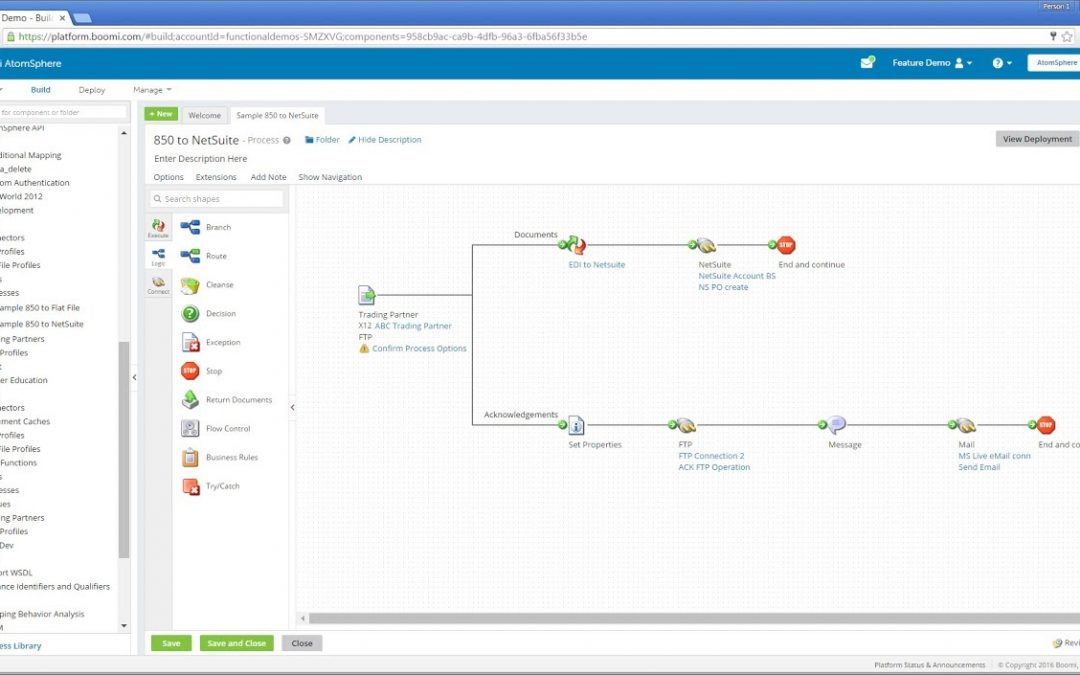Select the Exception shape icon
This screenshot has height=675, width=1080.
190,342
